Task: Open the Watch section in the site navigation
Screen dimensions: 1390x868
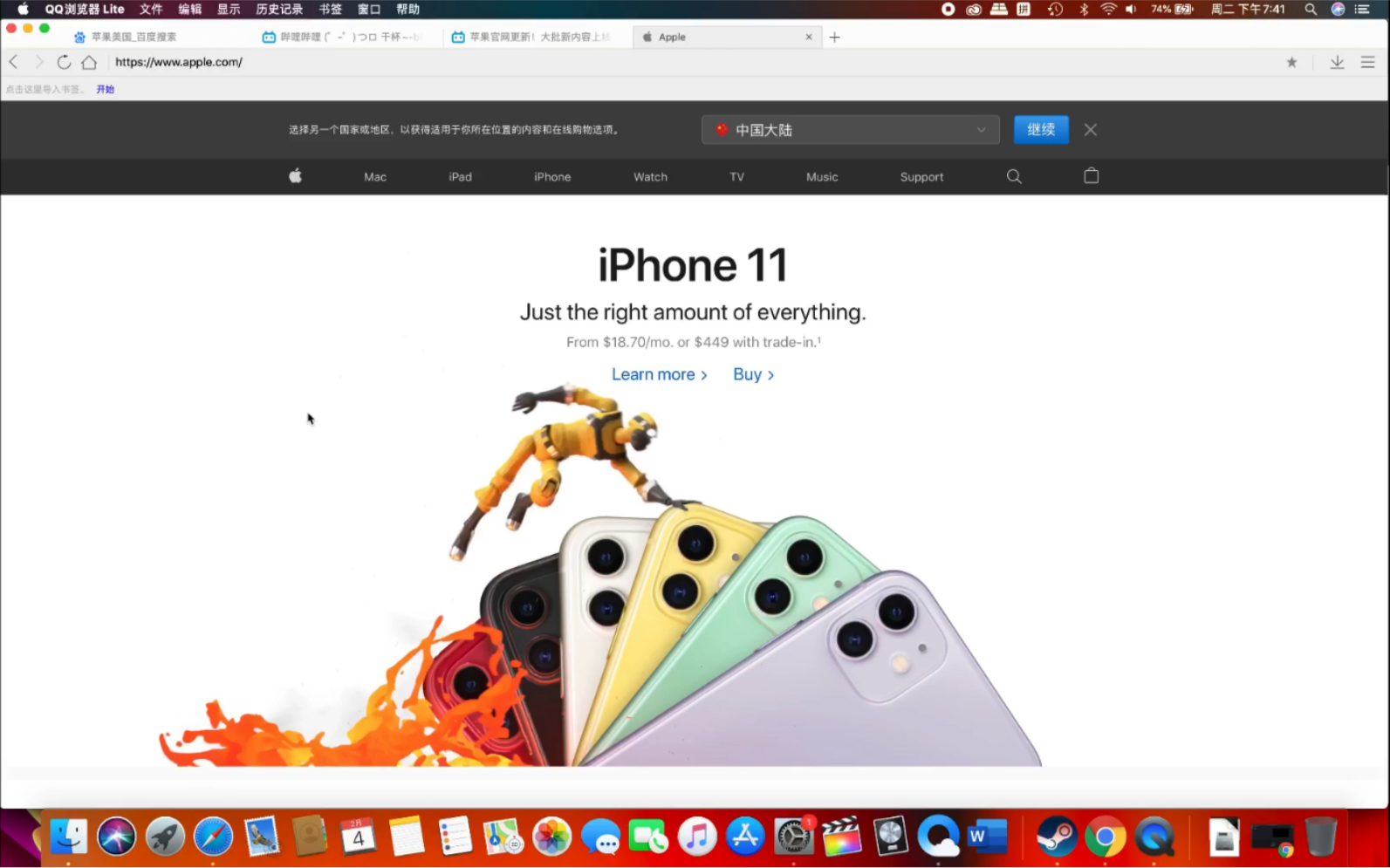Action: [650, 176]
